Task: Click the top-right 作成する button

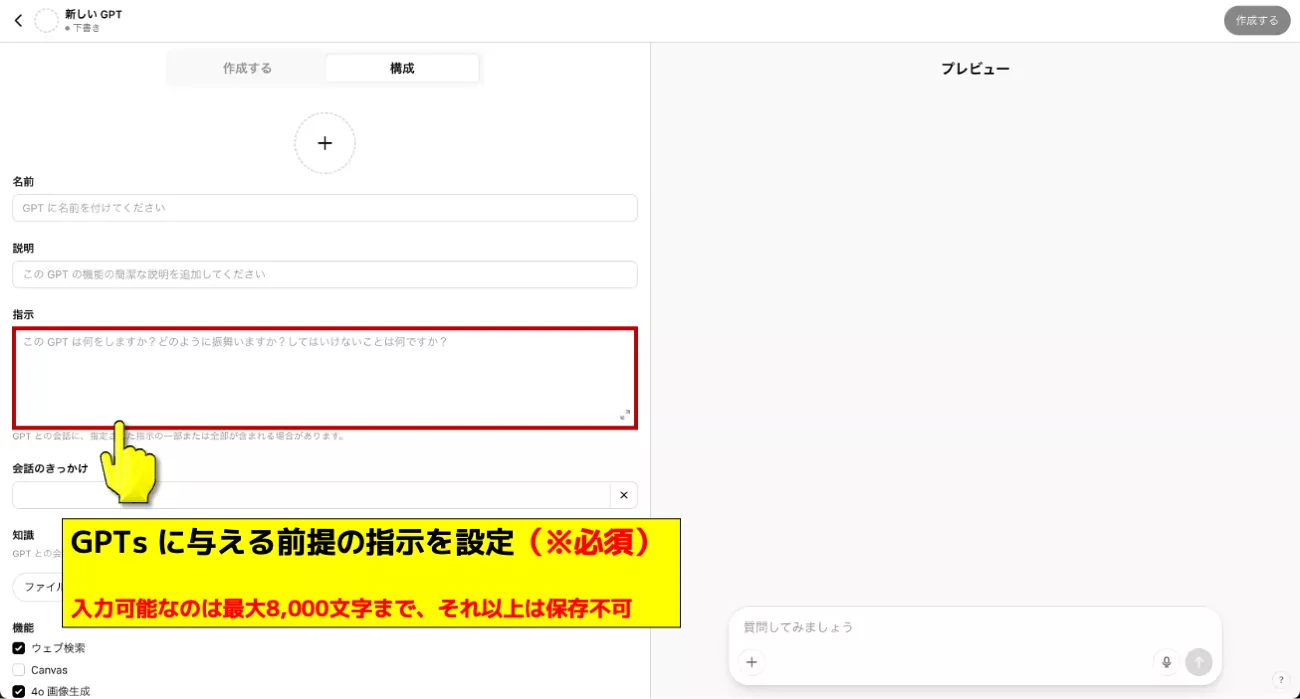Action: (x=1257, y=20)
